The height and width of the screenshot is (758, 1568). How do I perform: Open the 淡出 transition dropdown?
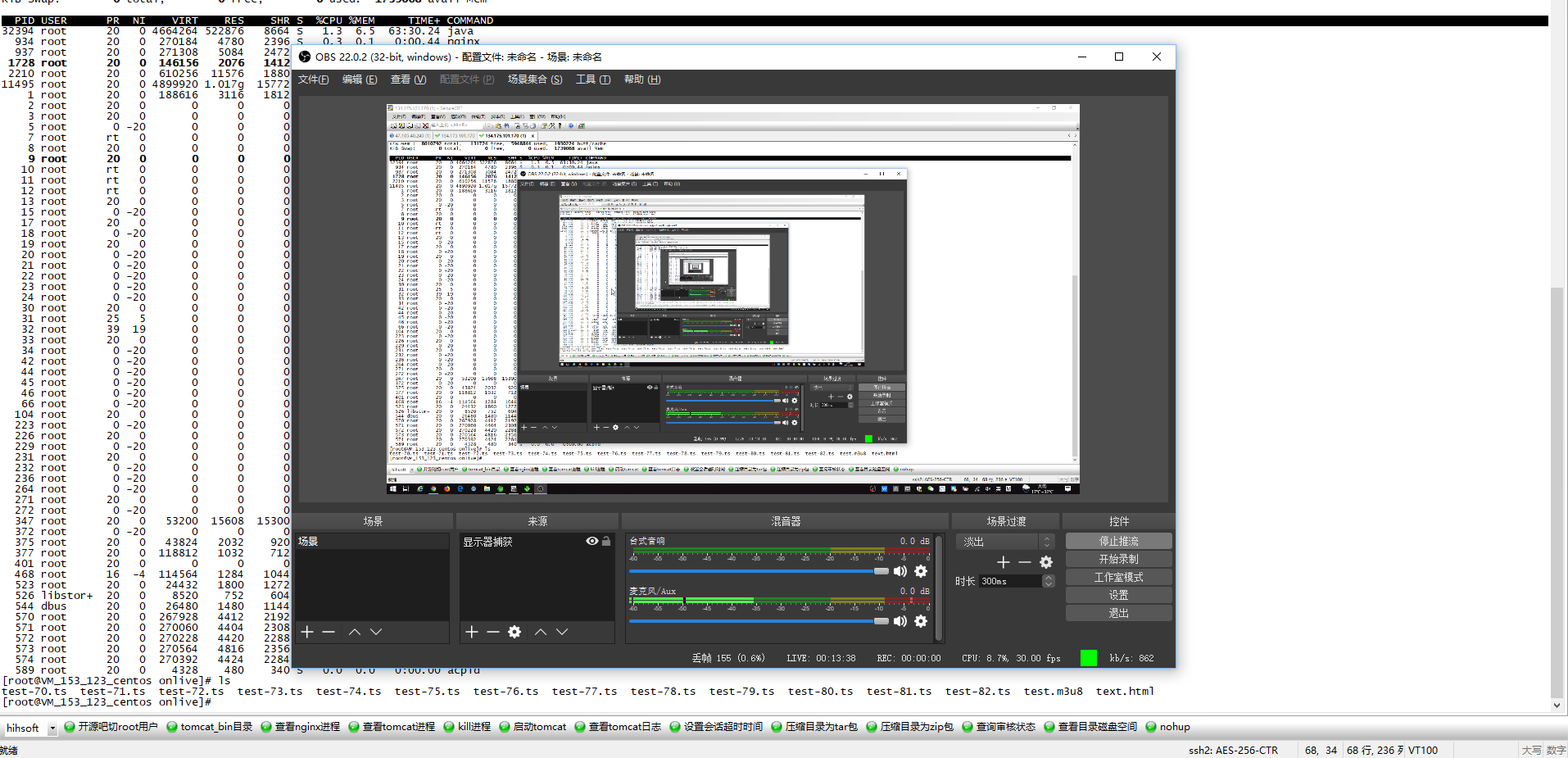pos(1004,542)
